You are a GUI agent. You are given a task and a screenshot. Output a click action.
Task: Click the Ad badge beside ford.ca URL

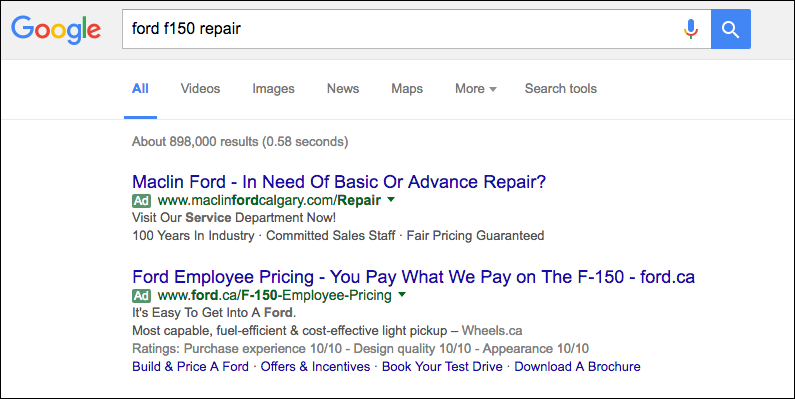coord(141,296)
